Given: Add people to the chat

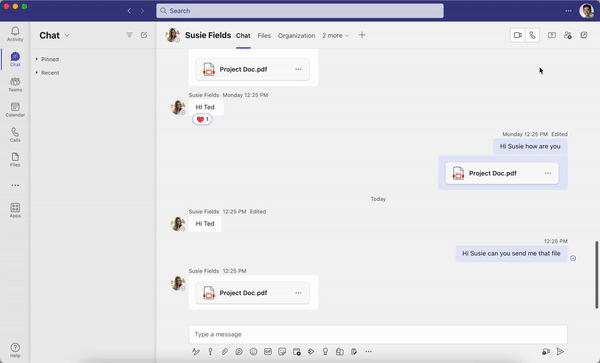Looking at the screenshot, I should [567, 35].
